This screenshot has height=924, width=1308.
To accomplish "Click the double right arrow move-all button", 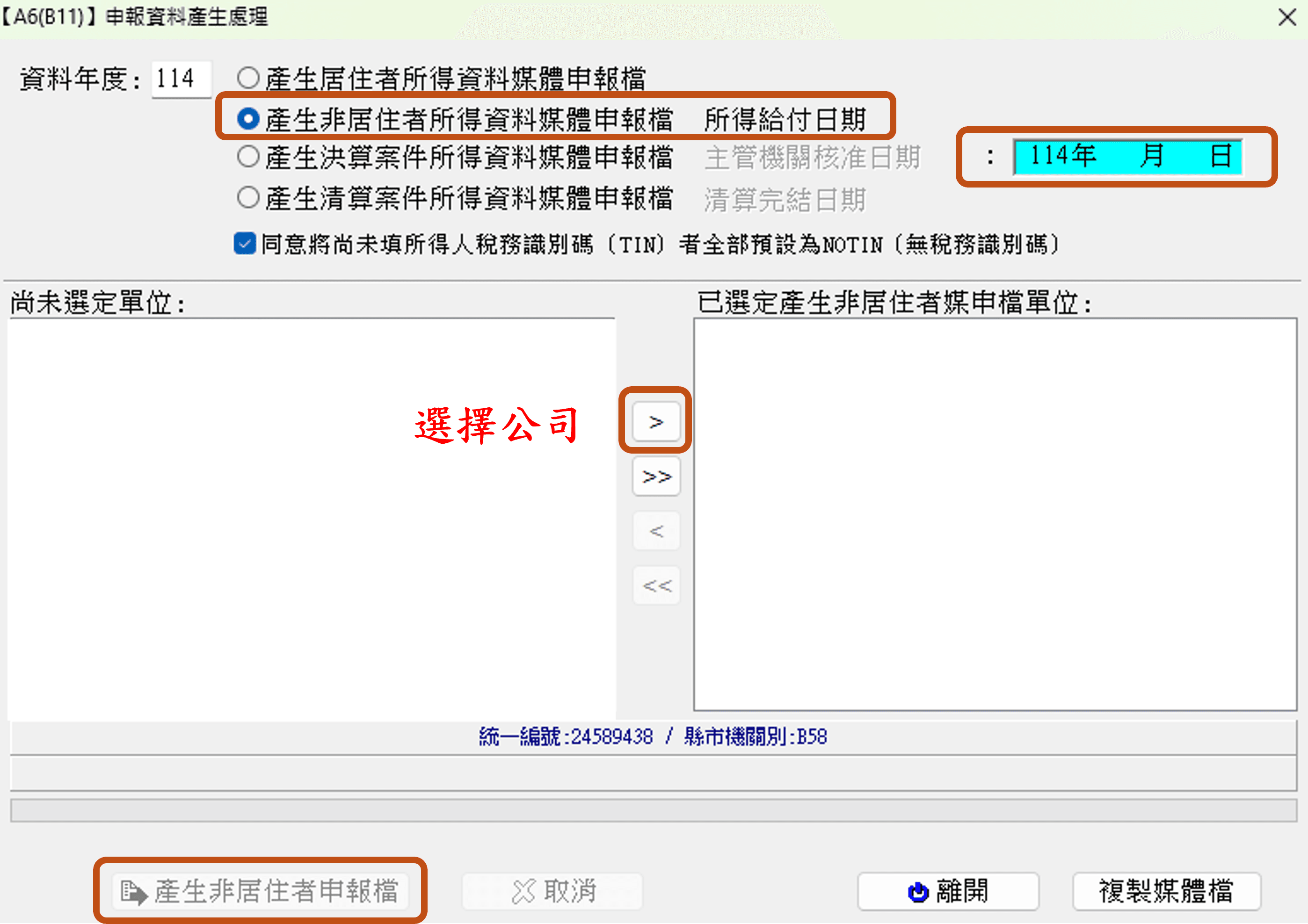I will tap(656, 476).
